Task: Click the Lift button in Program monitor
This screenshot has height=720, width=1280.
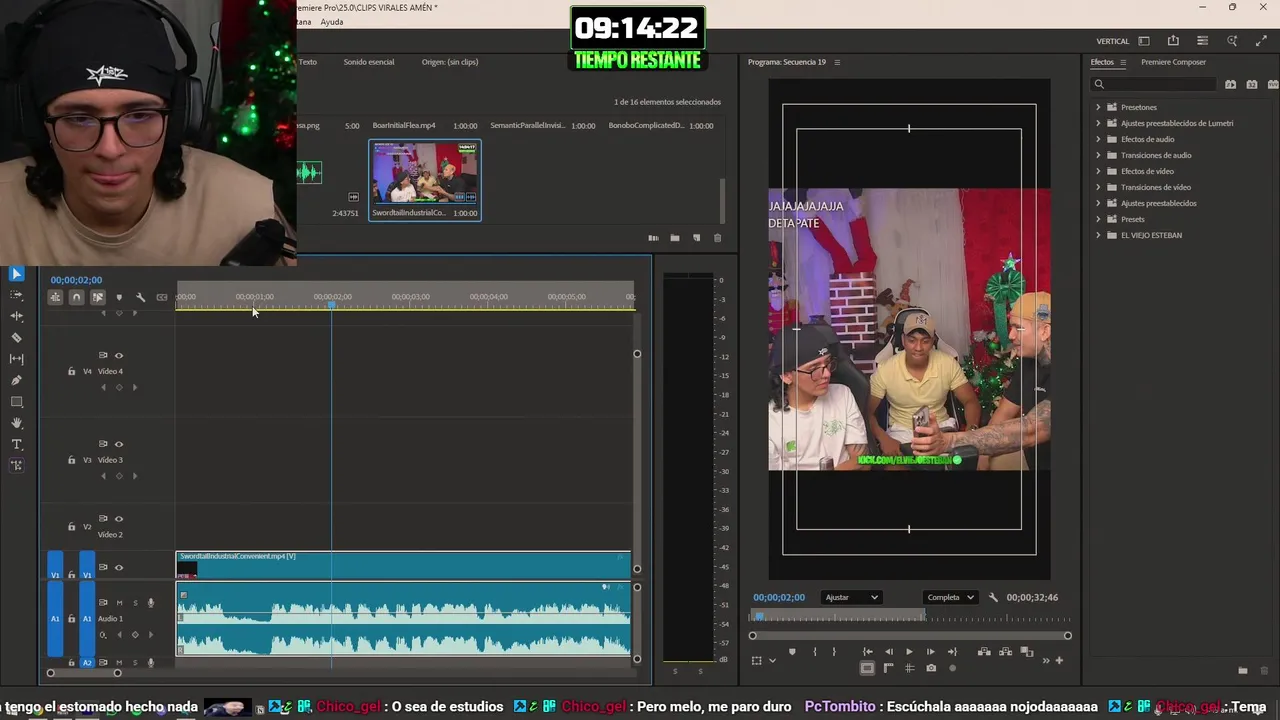Action: pos(984,652)
